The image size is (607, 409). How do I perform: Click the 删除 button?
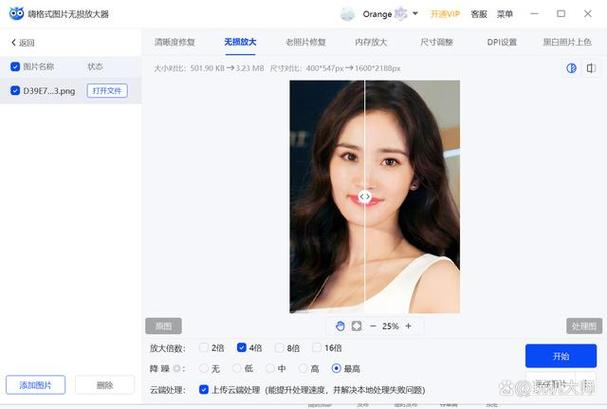(105, 385)
